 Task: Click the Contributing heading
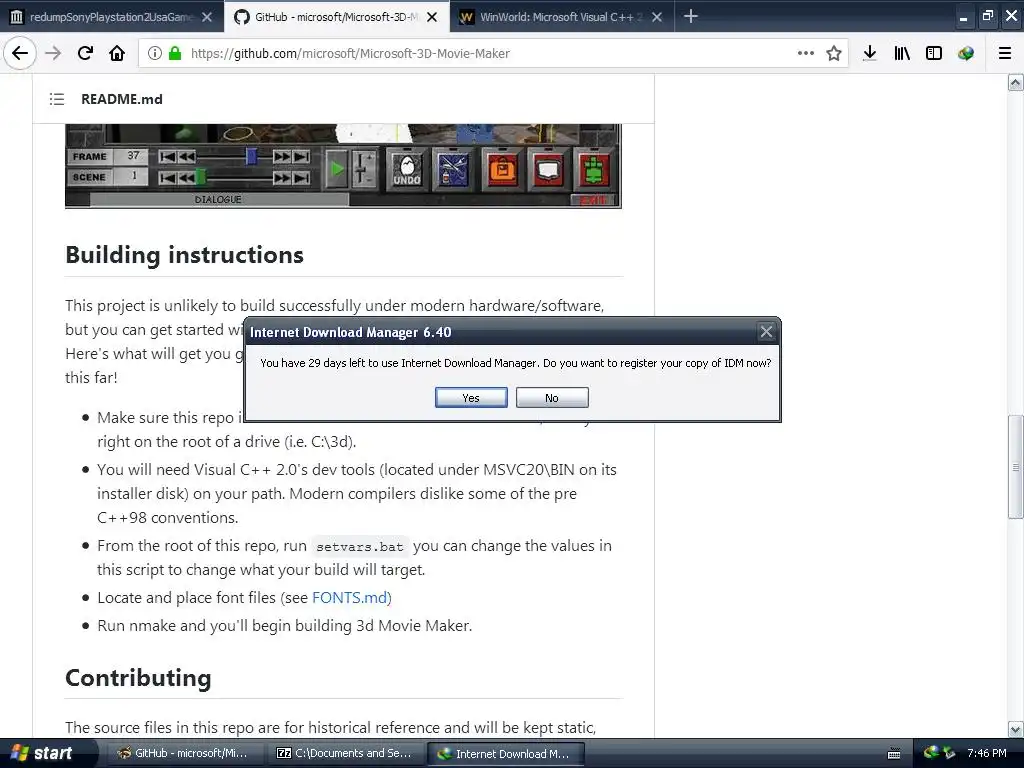[138, 678]
